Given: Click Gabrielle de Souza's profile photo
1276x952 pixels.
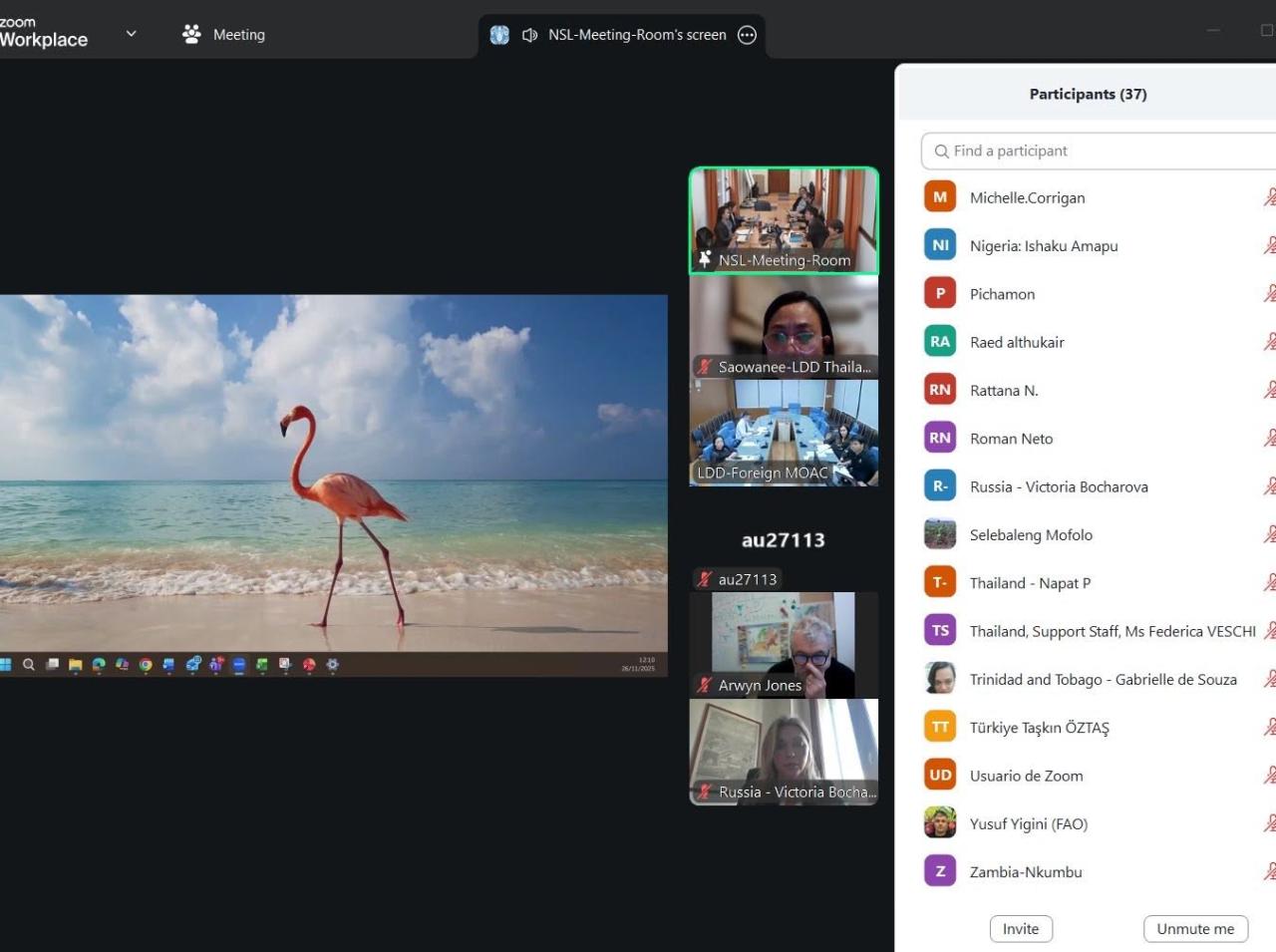Looking at the screenshot, I should coord(940,679).
